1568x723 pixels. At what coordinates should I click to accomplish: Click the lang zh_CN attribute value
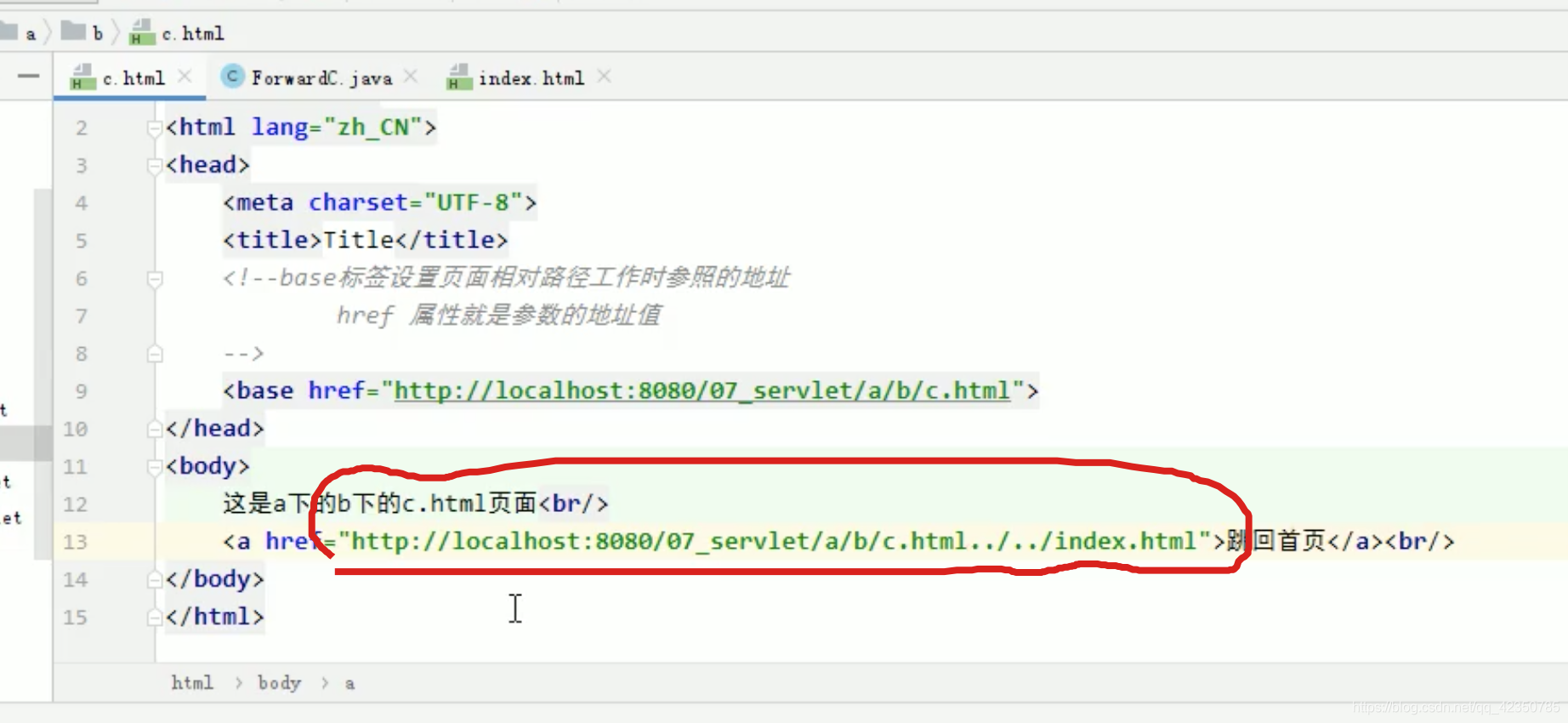click(373, 128)
